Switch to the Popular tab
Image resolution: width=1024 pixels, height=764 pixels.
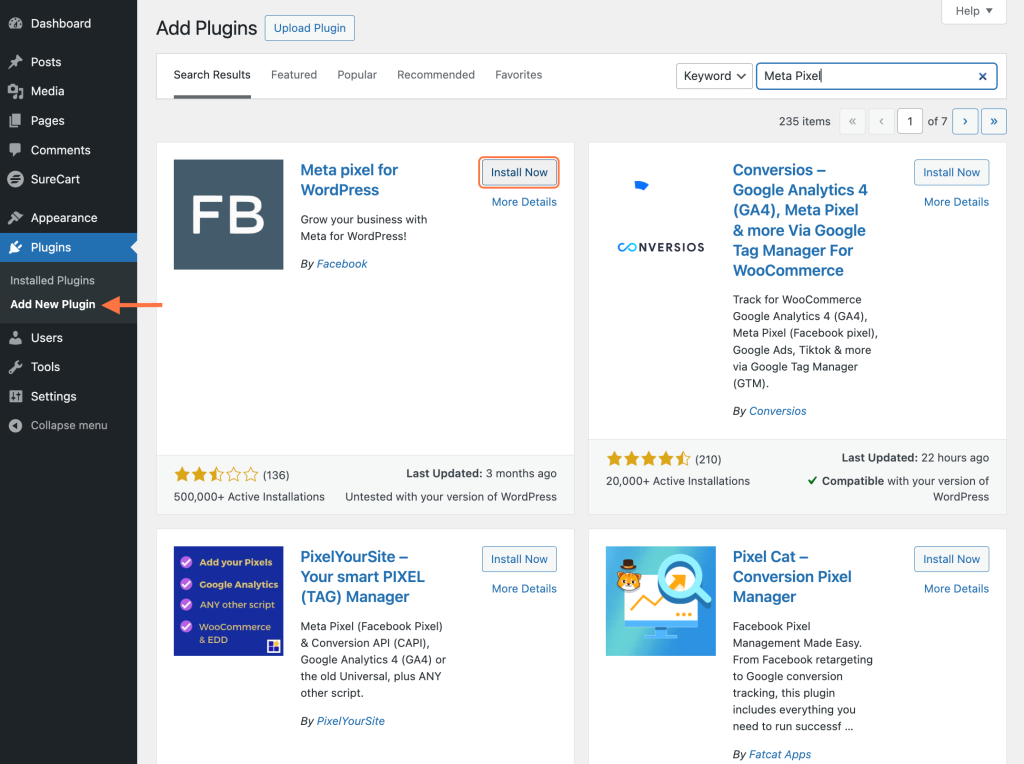point(357,75)
